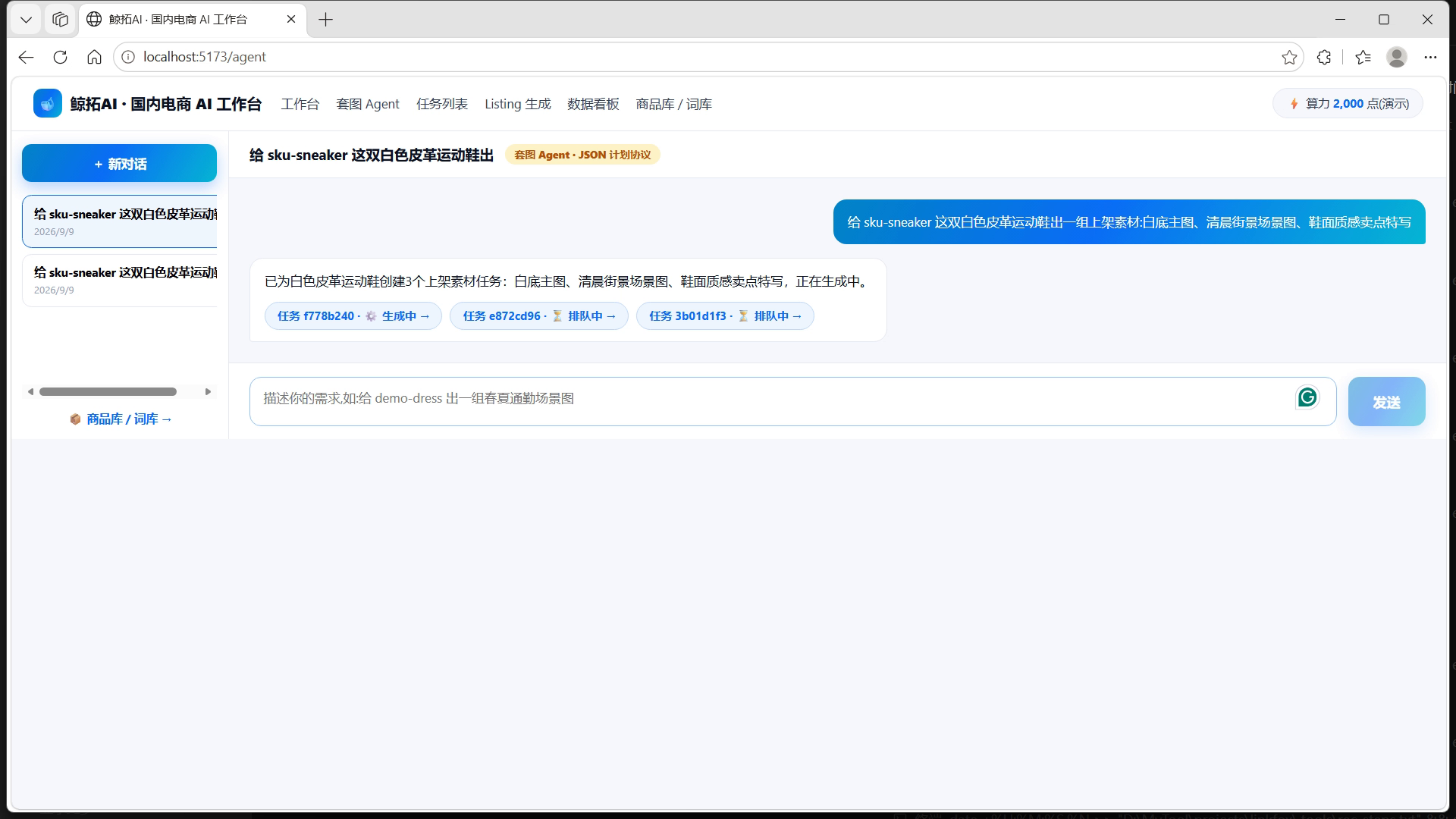The width and height of the screenshot is (1456, 819).
Task: Click the 套图 Agent · JSON 计划协议 badge
Action: (x=582, y=155)
